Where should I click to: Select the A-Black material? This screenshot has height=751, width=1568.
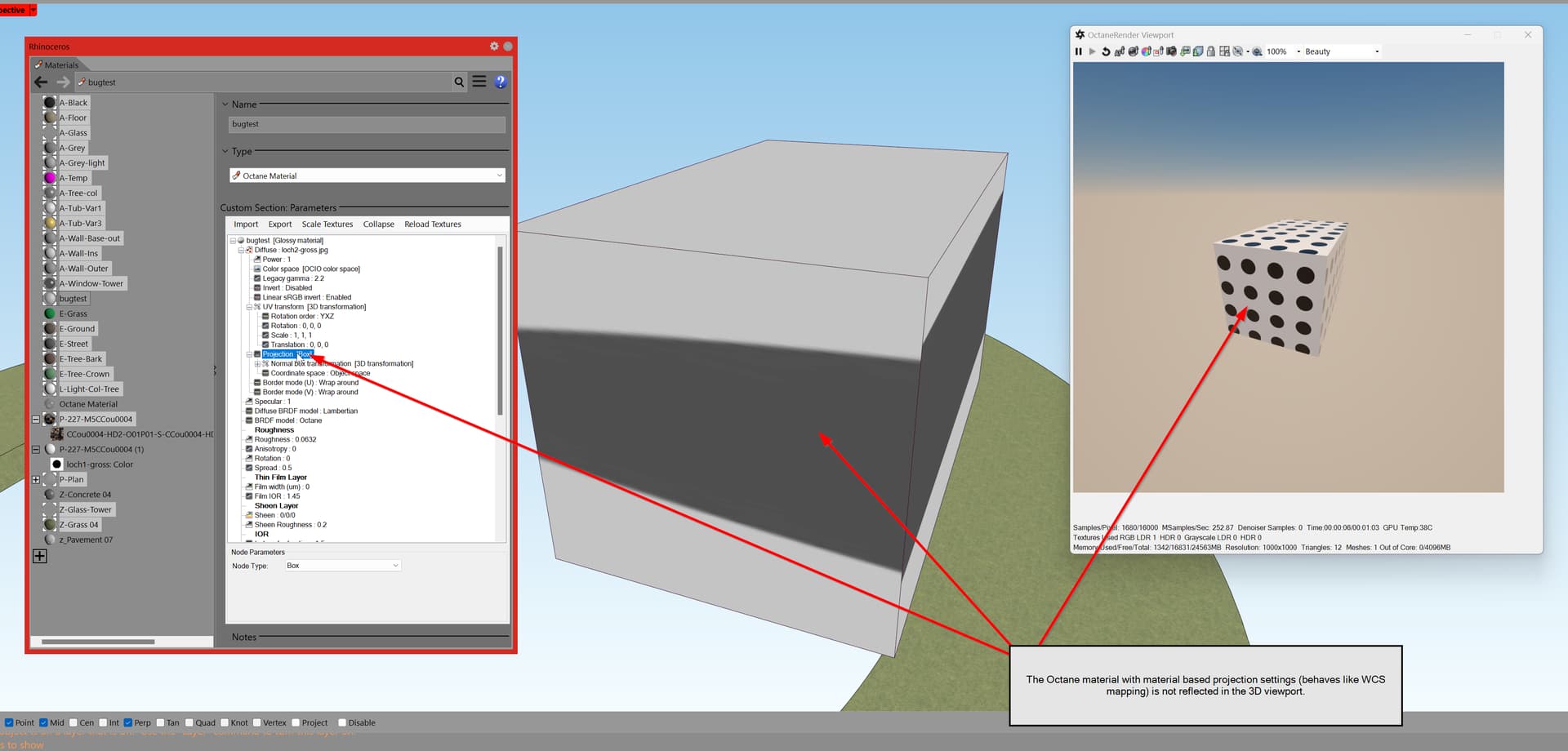pos(73,103)
